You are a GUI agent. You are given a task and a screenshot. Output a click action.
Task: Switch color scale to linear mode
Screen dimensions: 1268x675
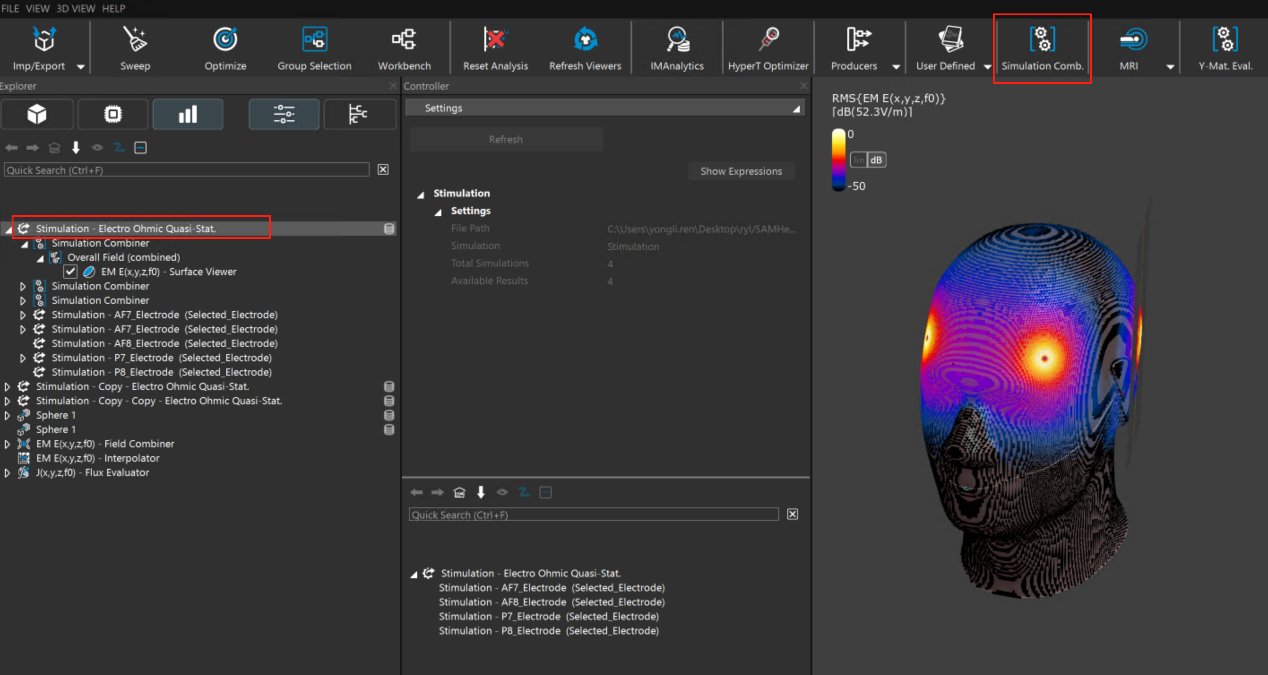858,160
